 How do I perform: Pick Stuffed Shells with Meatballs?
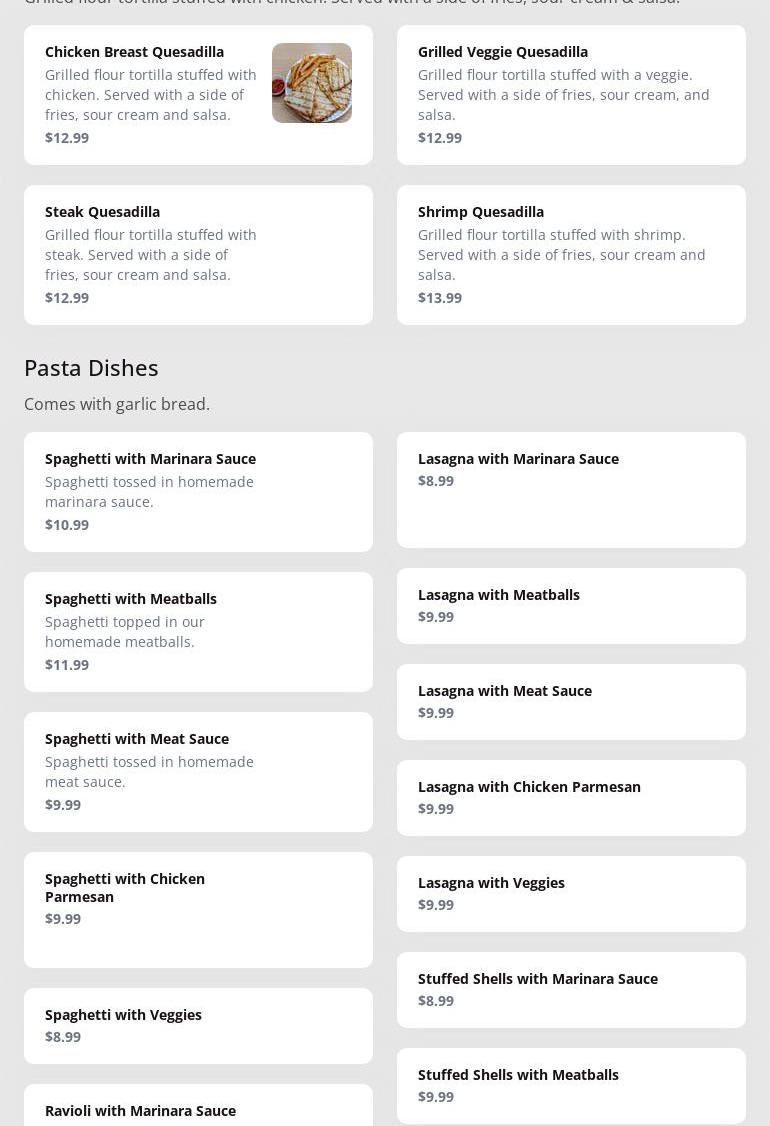click(x=570, y=1085)
